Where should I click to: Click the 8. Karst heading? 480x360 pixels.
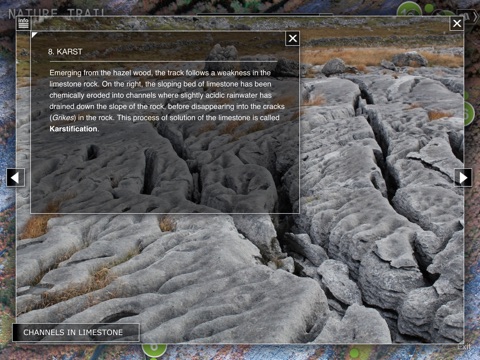[x=65, y=52]
